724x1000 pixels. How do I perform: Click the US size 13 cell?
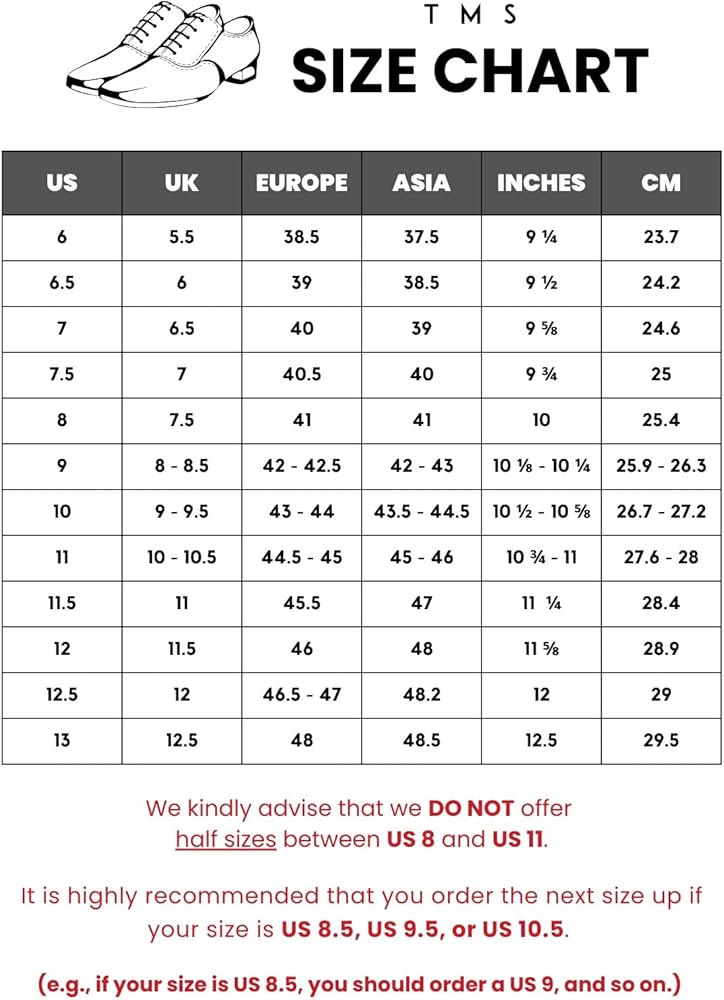pyautogui.click(x=62, y=740)
